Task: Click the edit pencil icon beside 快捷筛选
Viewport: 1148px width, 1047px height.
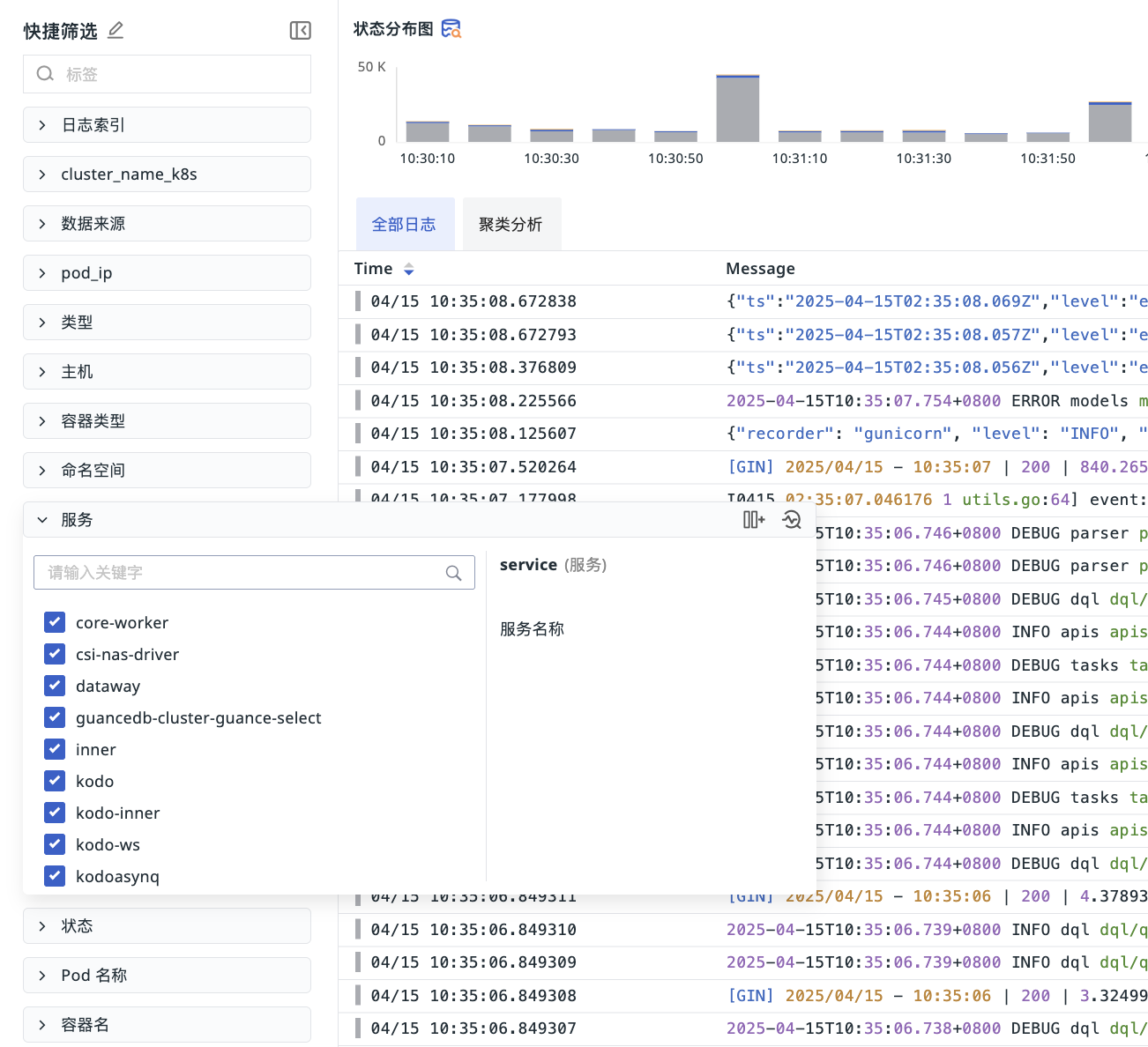Action: pos(116,31)
